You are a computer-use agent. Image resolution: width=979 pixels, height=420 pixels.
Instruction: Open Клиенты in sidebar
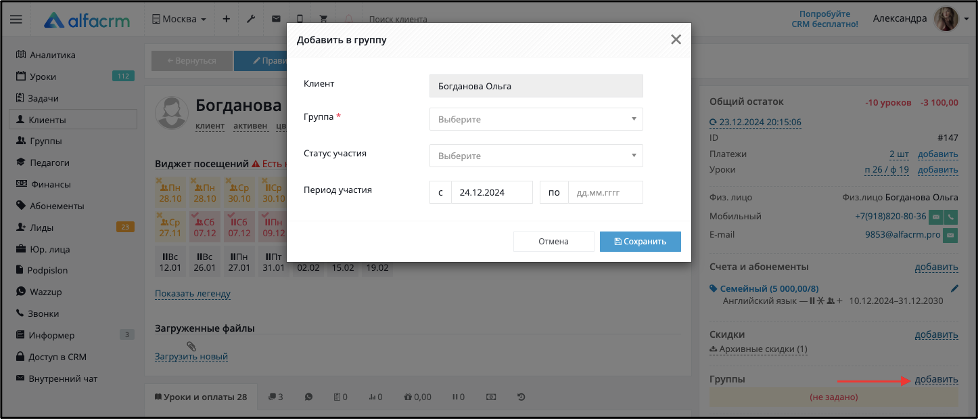[x=73, y=120]
